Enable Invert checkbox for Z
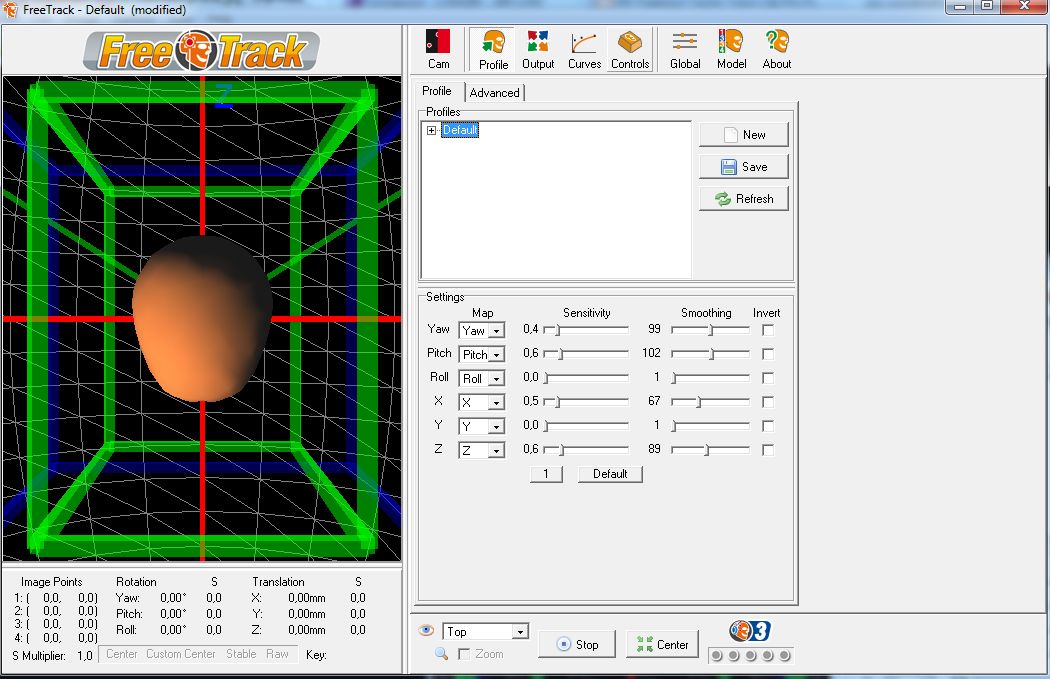This screenshot has height=679, width=1050. [x=768, y=449]
